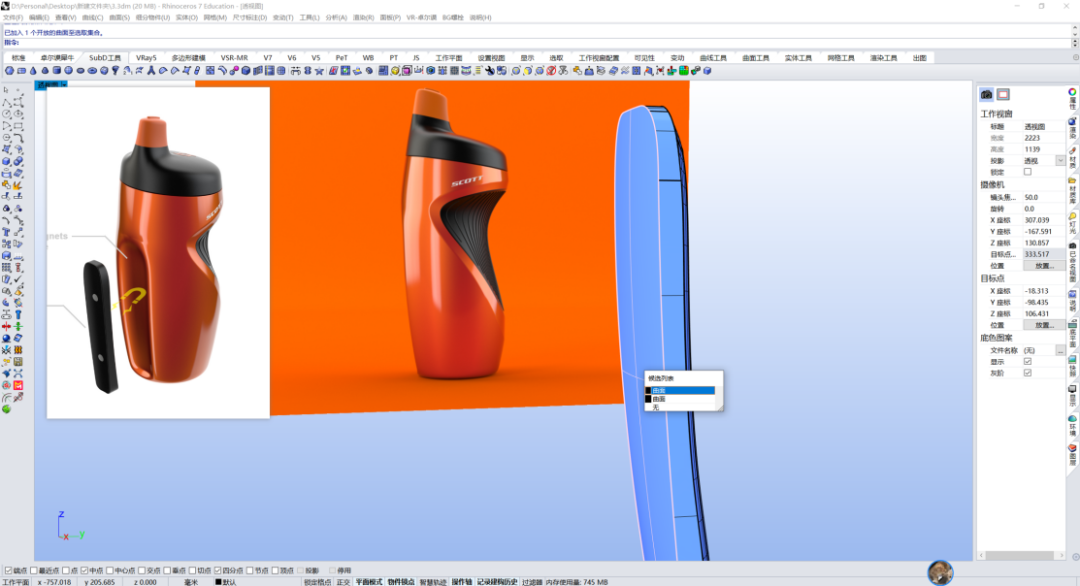This screenshot has width=1080, height=586.
Task: Click the 指令 command prompt input line
Action: tap(537, 43)
